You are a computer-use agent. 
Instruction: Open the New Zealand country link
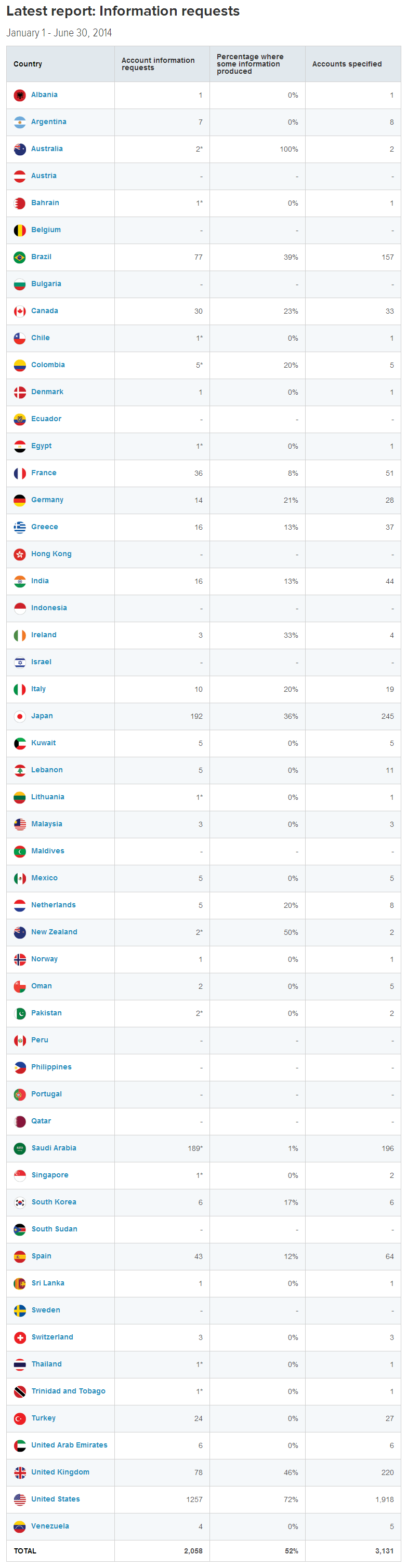54,932
